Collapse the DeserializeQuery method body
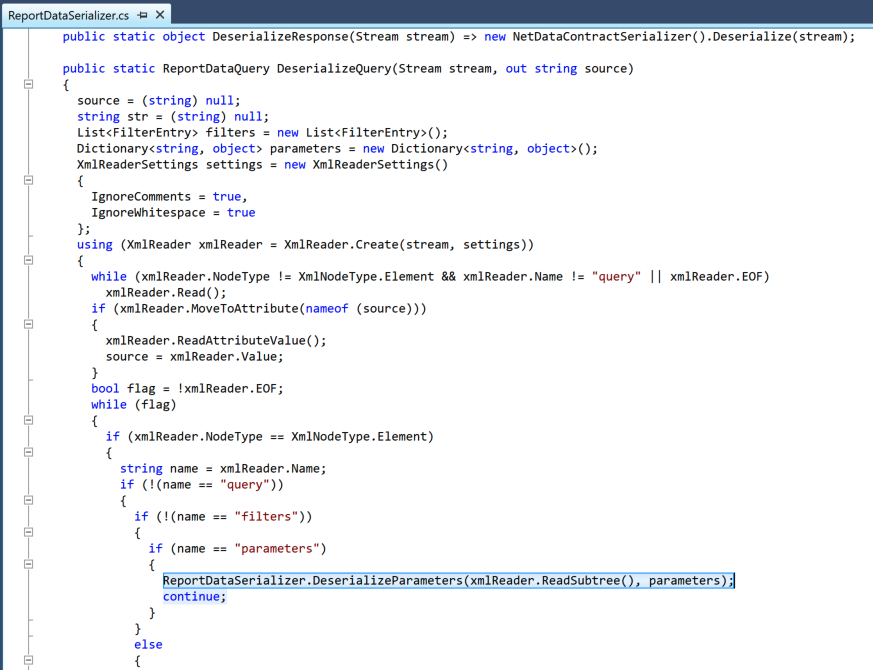Screen dimensions: 873x670 pyautogui.click(x=29, y=84)
